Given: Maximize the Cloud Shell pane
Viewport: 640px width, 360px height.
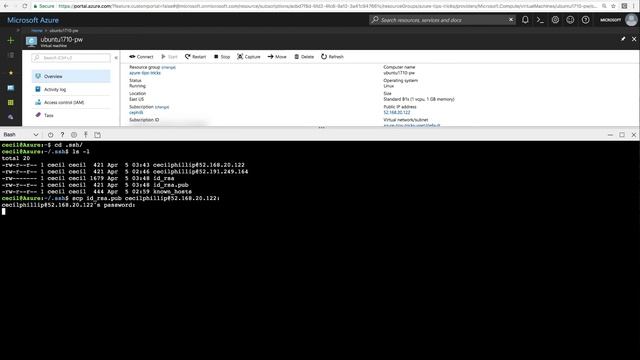Looking at the screenshot, I should coord(622,135).
